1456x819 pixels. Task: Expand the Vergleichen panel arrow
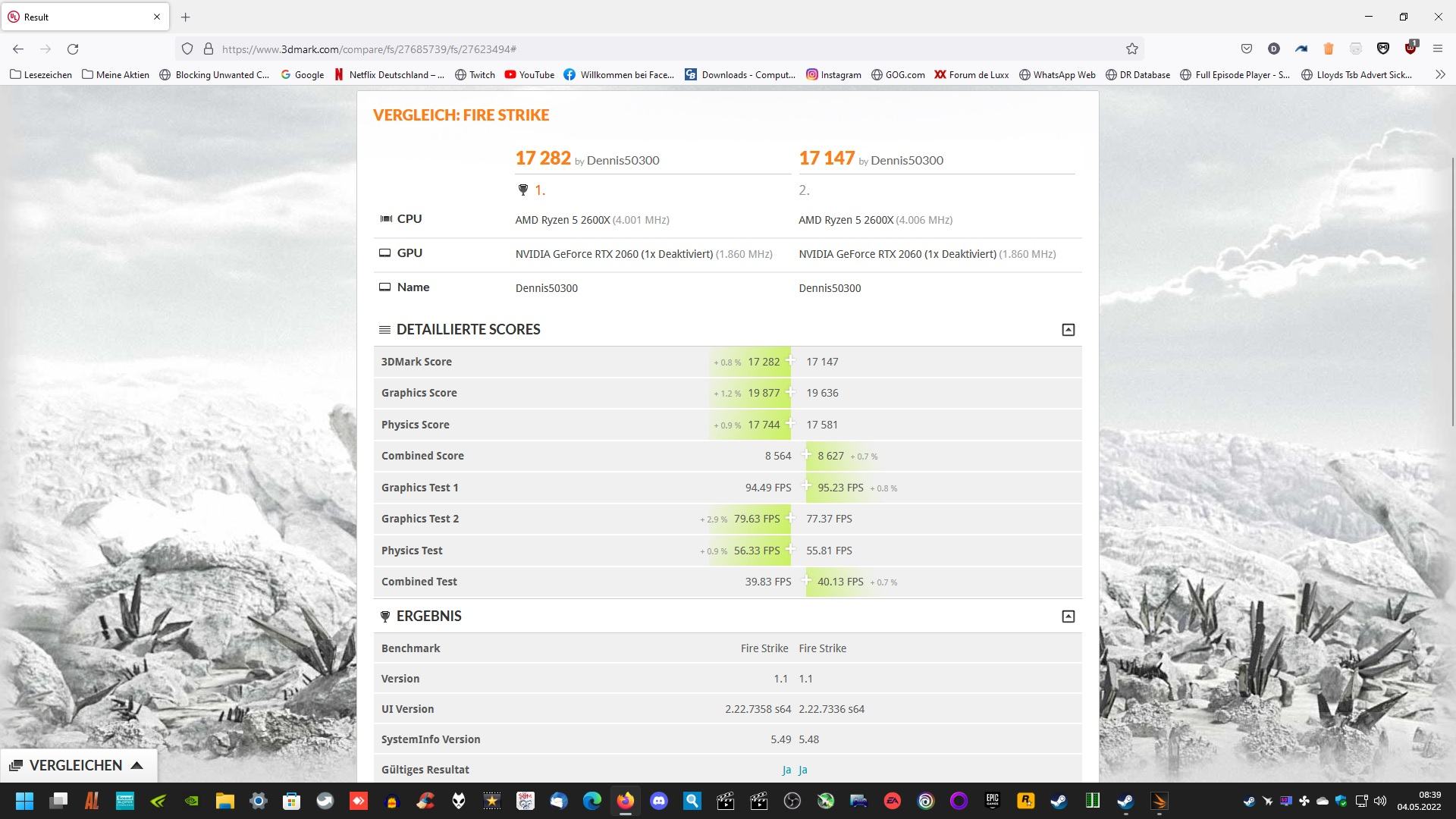pyautogui.click(x=137, y=765)
